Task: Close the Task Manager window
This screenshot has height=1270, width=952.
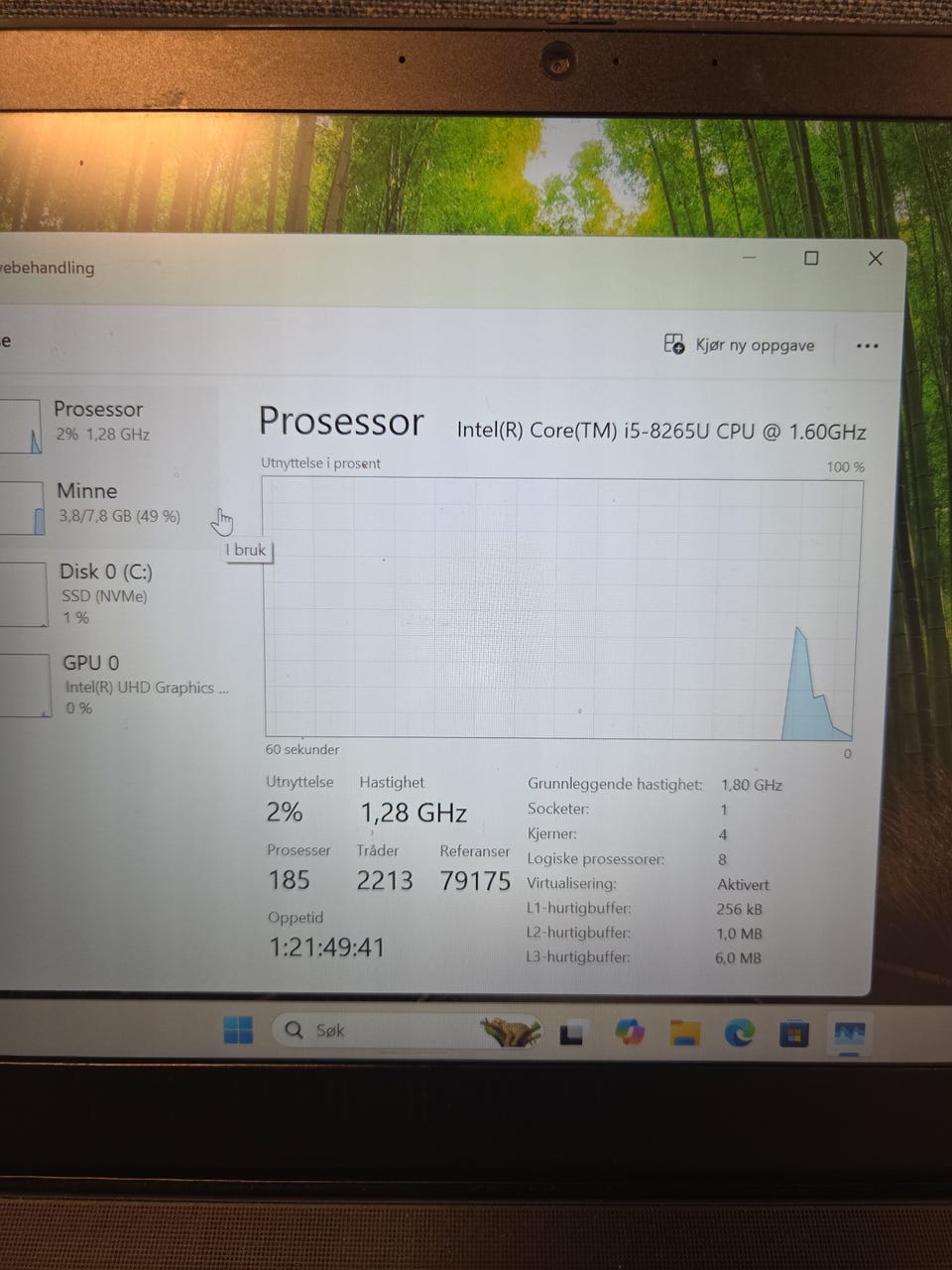Action: [x=875, y=258]
